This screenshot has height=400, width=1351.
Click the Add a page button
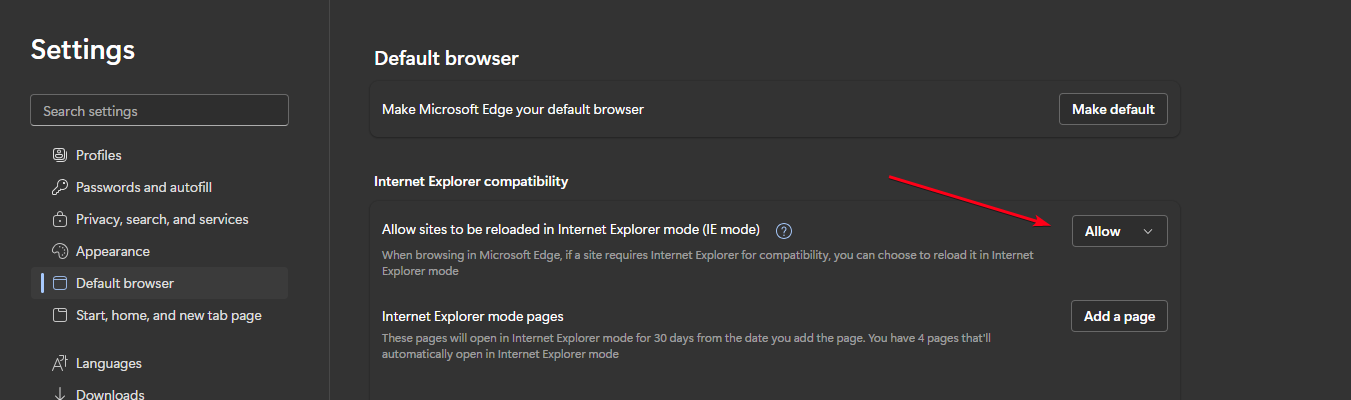click(1119, 316)
